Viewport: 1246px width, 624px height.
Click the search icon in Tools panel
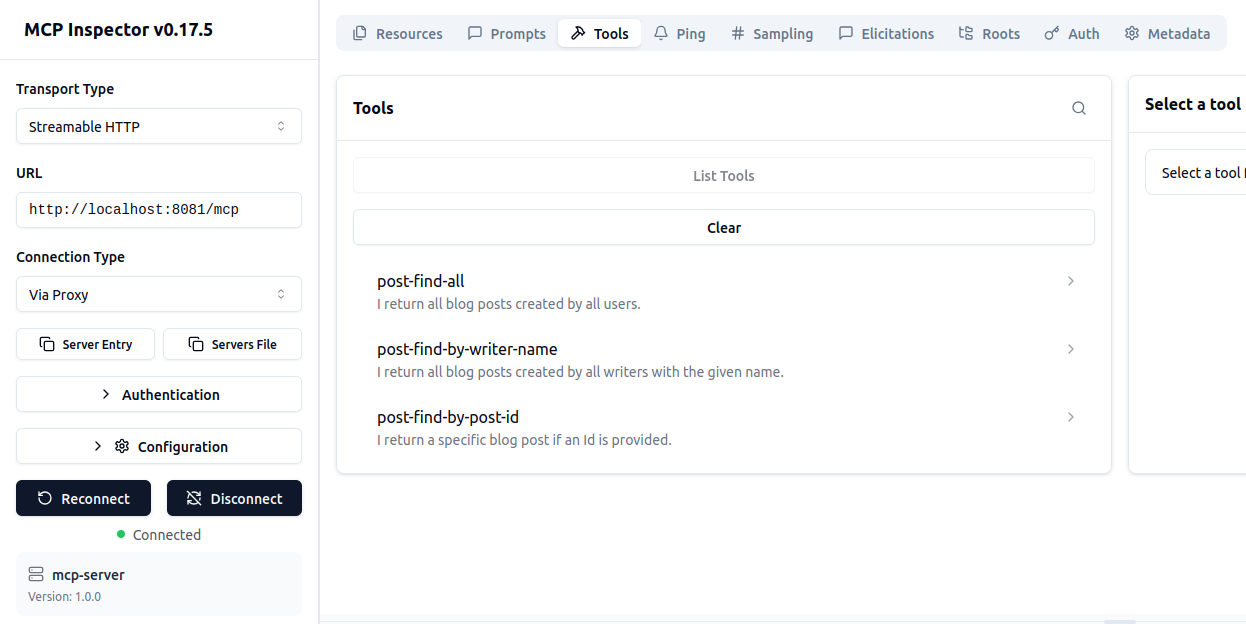[1078, 108]
